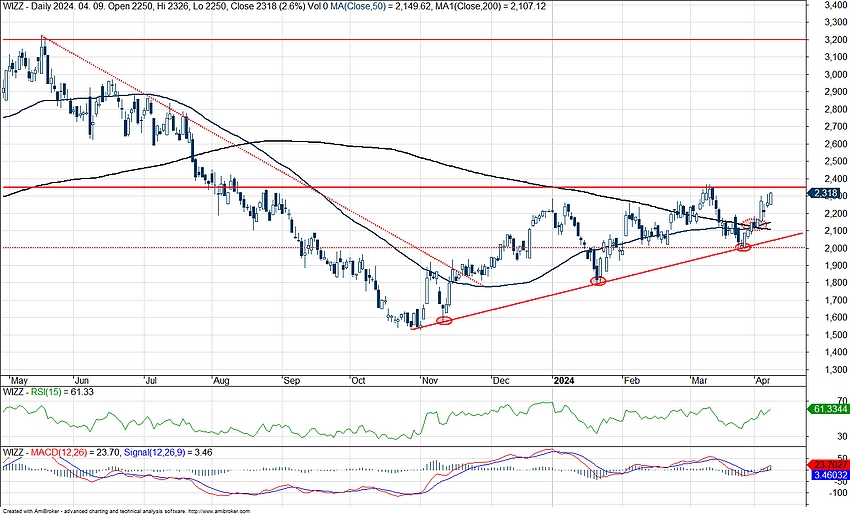Click the Mar label on time axis
The image size is (850, 515).
coord(699,381)
